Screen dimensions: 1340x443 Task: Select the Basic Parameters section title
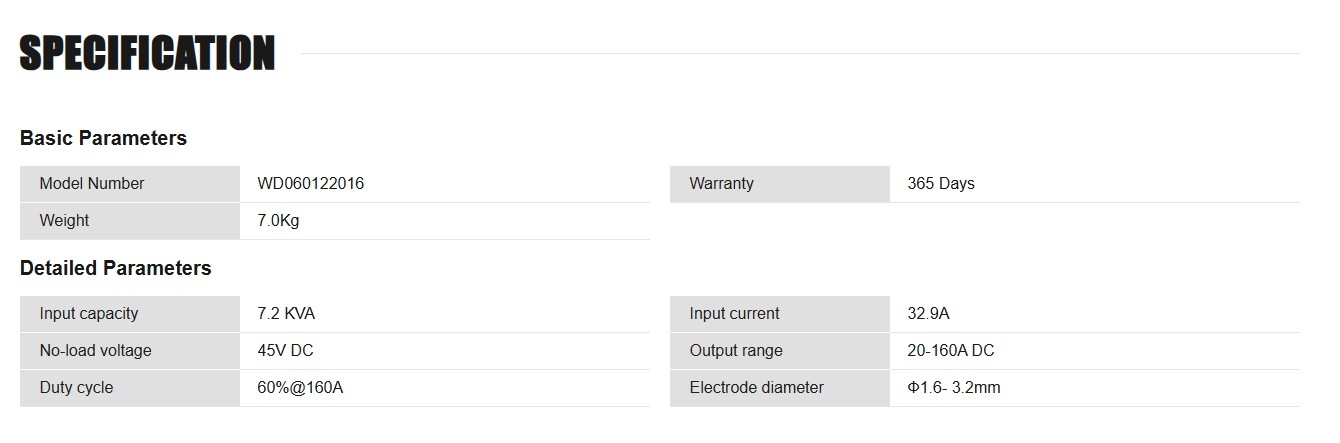[103, 138]
